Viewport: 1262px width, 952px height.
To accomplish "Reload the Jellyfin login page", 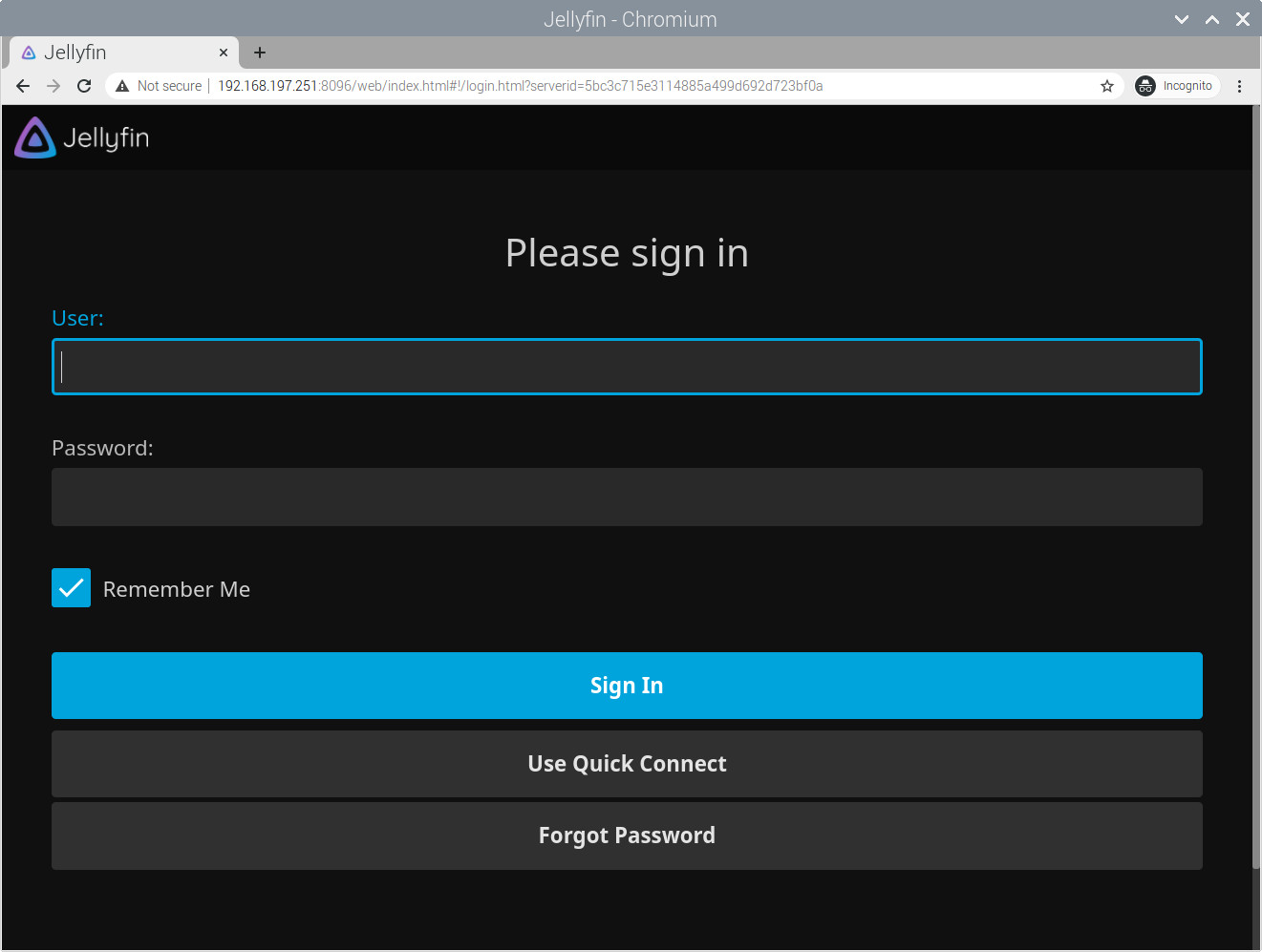I will tap(84, 86).
